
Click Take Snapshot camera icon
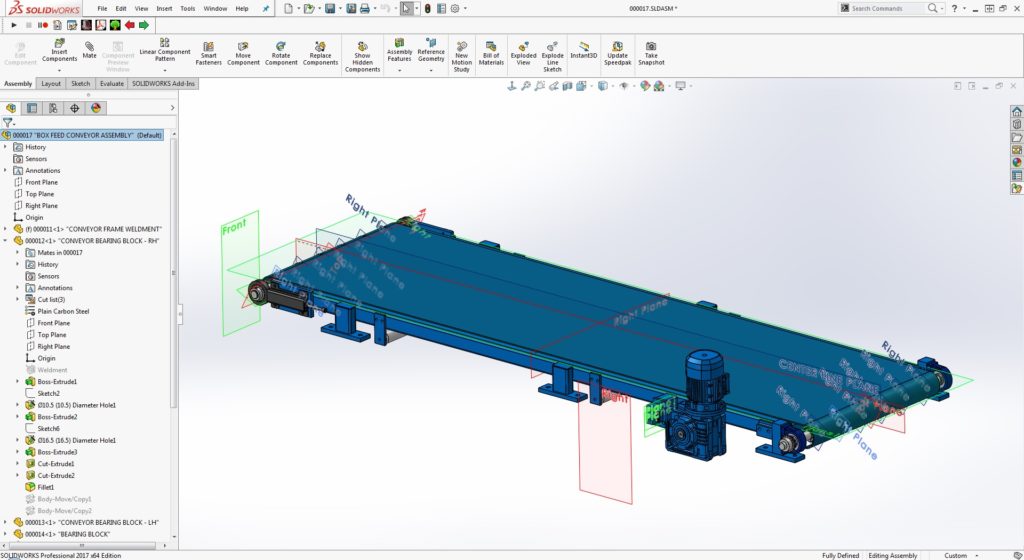[x=651, y=54]
